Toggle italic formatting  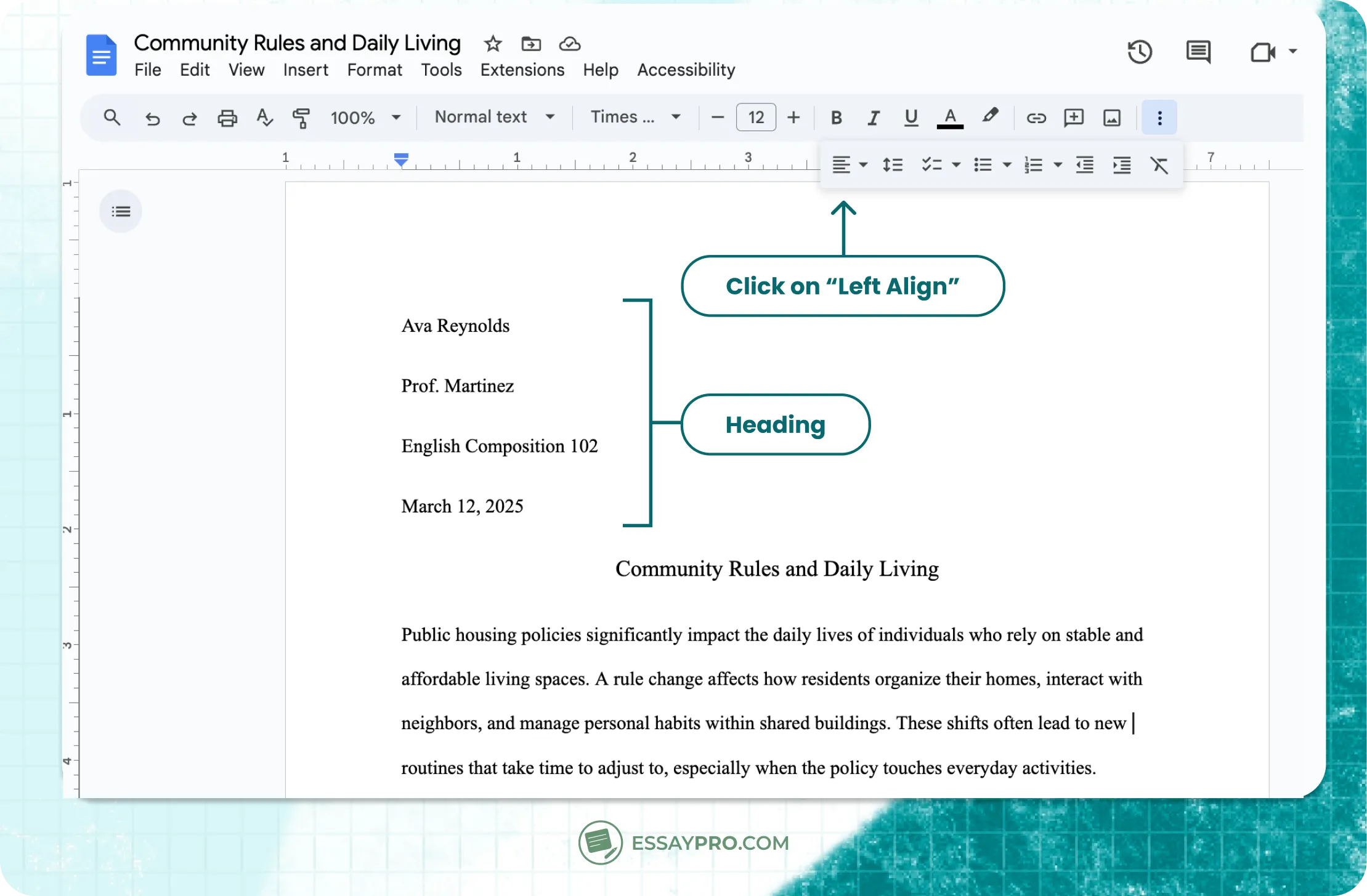pos(874,118)
